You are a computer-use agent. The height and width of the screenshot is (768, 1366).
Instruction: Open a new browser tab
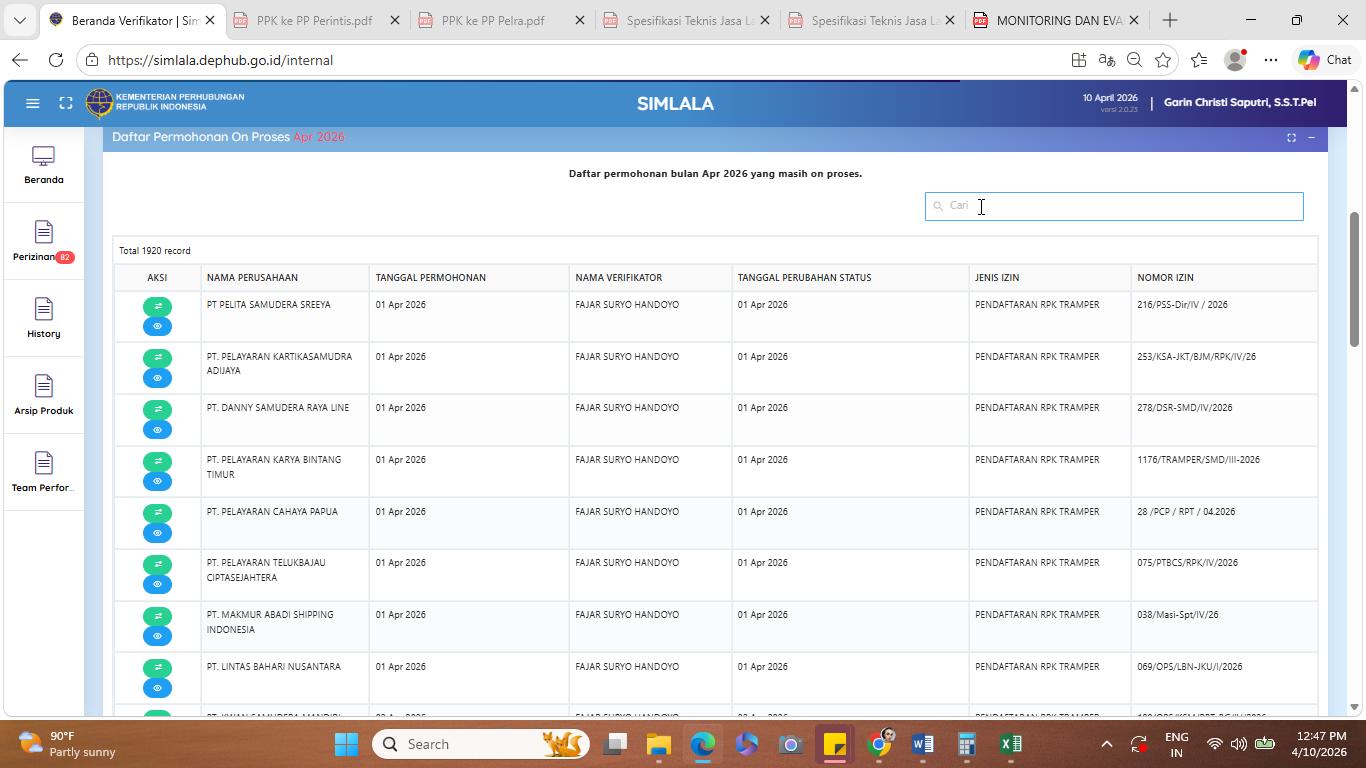click(x=1169, y=20)
